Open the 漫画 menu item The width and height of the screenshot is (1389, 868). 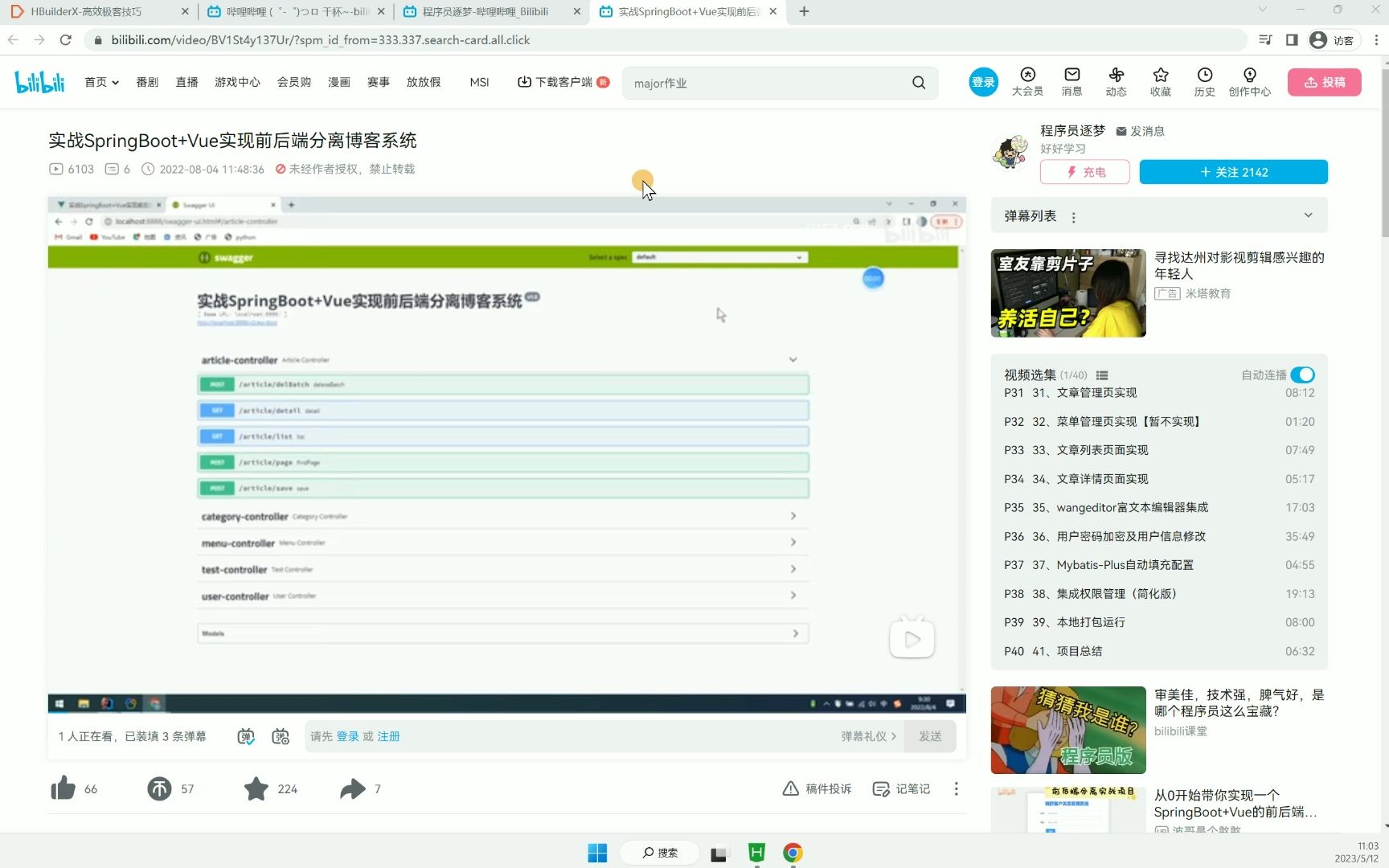point(339,82)
